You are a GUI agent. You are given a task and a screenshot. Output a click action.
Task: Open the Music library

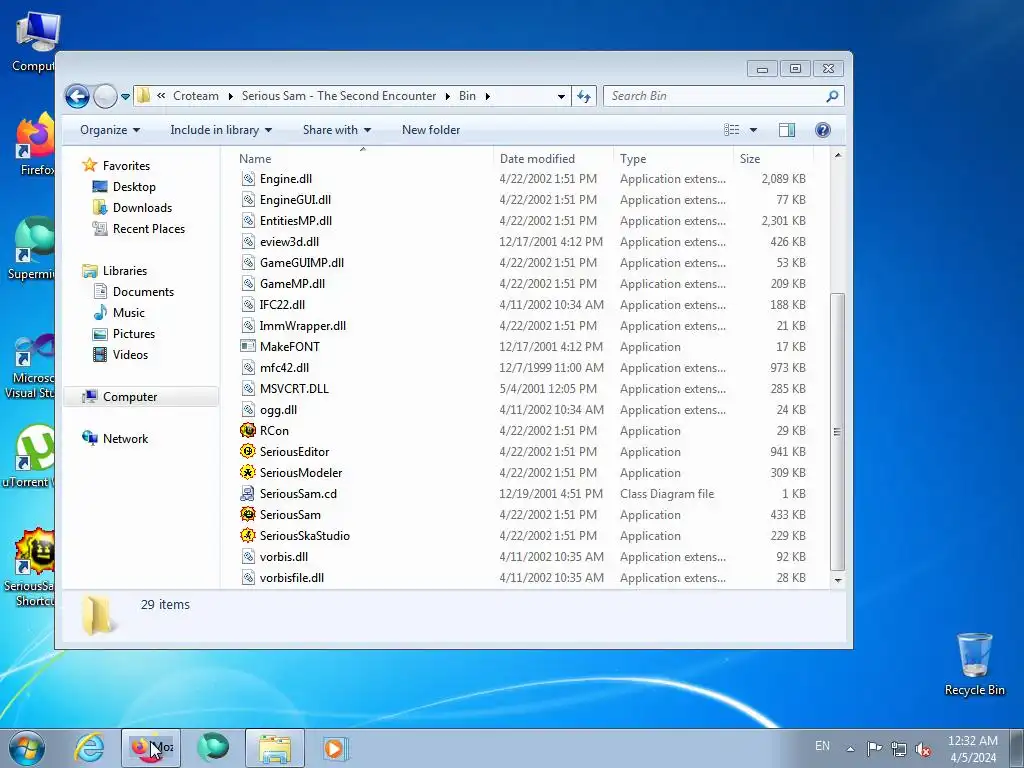click(x=129, y=313)
